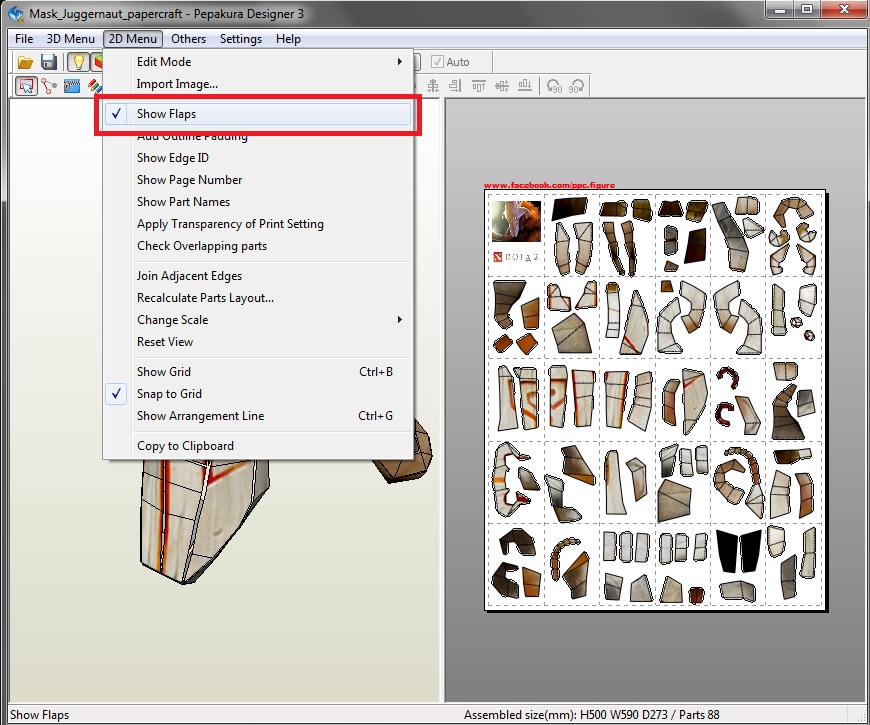
Task: Expand the Change Scale submenu arrow
Action: click(399, 320)
